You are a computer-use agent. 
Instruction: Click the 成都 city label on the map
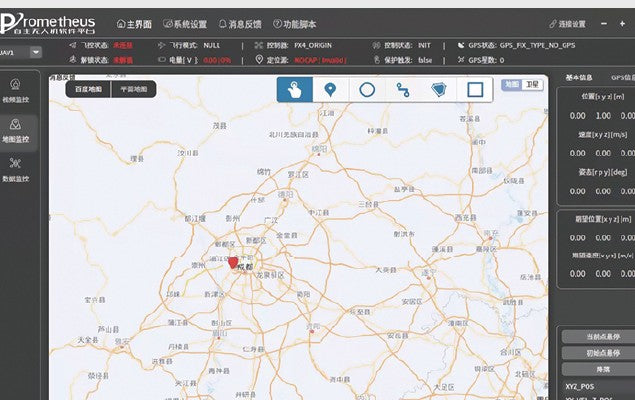(245, 267)
